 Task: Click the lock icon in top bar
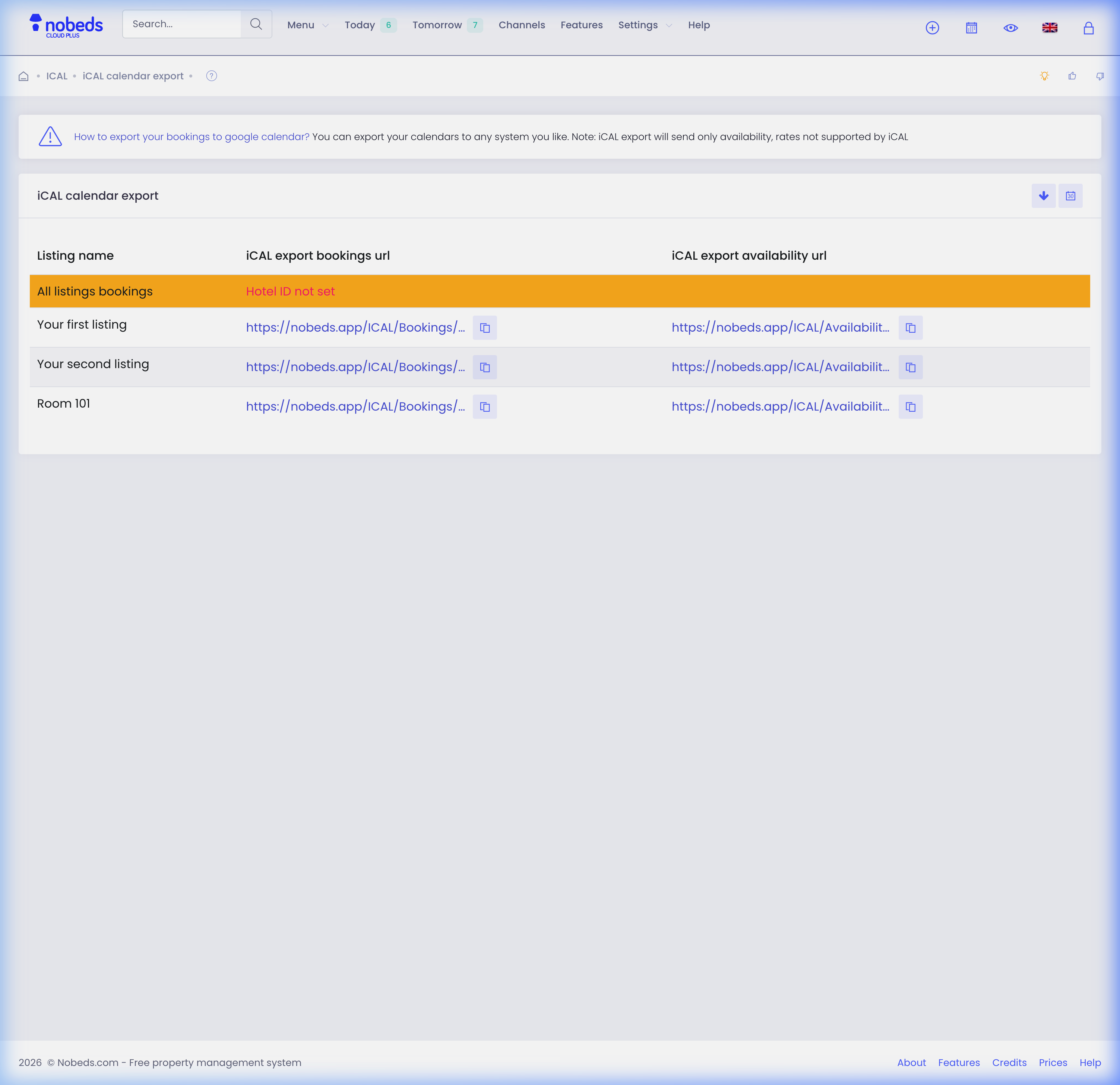[1089, 28]
